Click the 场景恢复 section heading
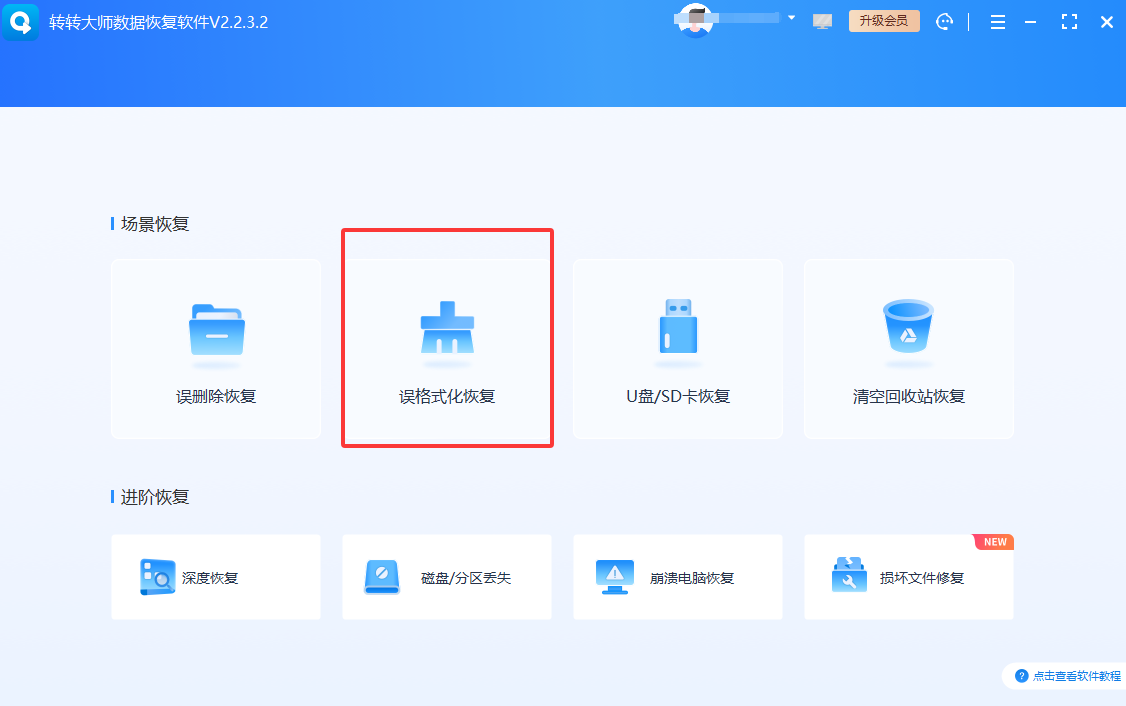 coord(154,224)
